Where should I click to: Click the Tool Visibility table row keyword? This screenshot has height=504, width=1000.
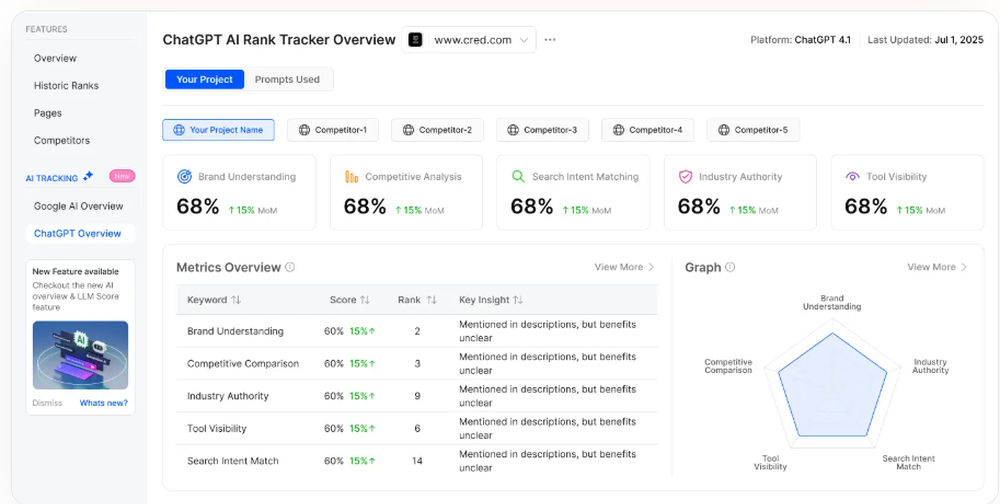point(217,429)
